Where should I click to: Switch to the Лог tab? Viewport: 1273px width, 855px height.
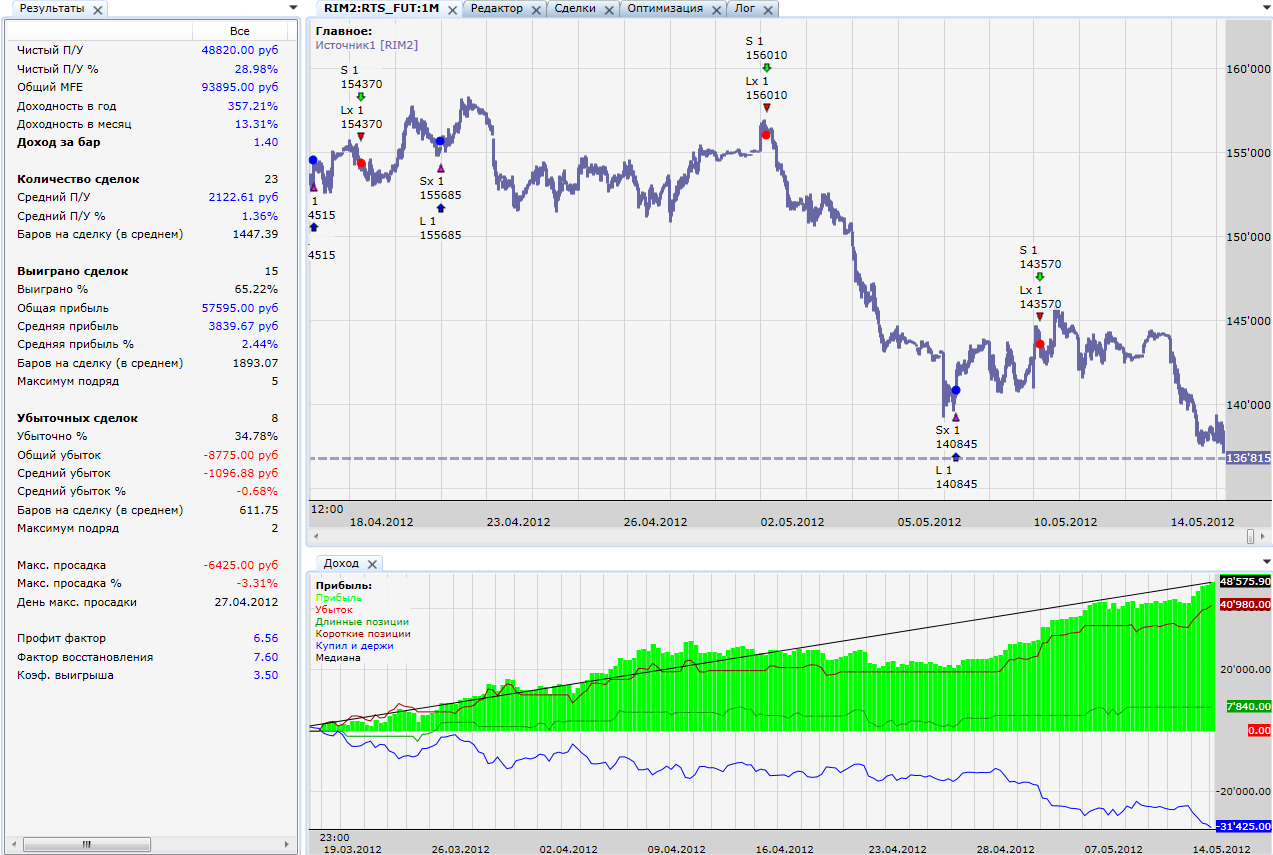(744, 8)
